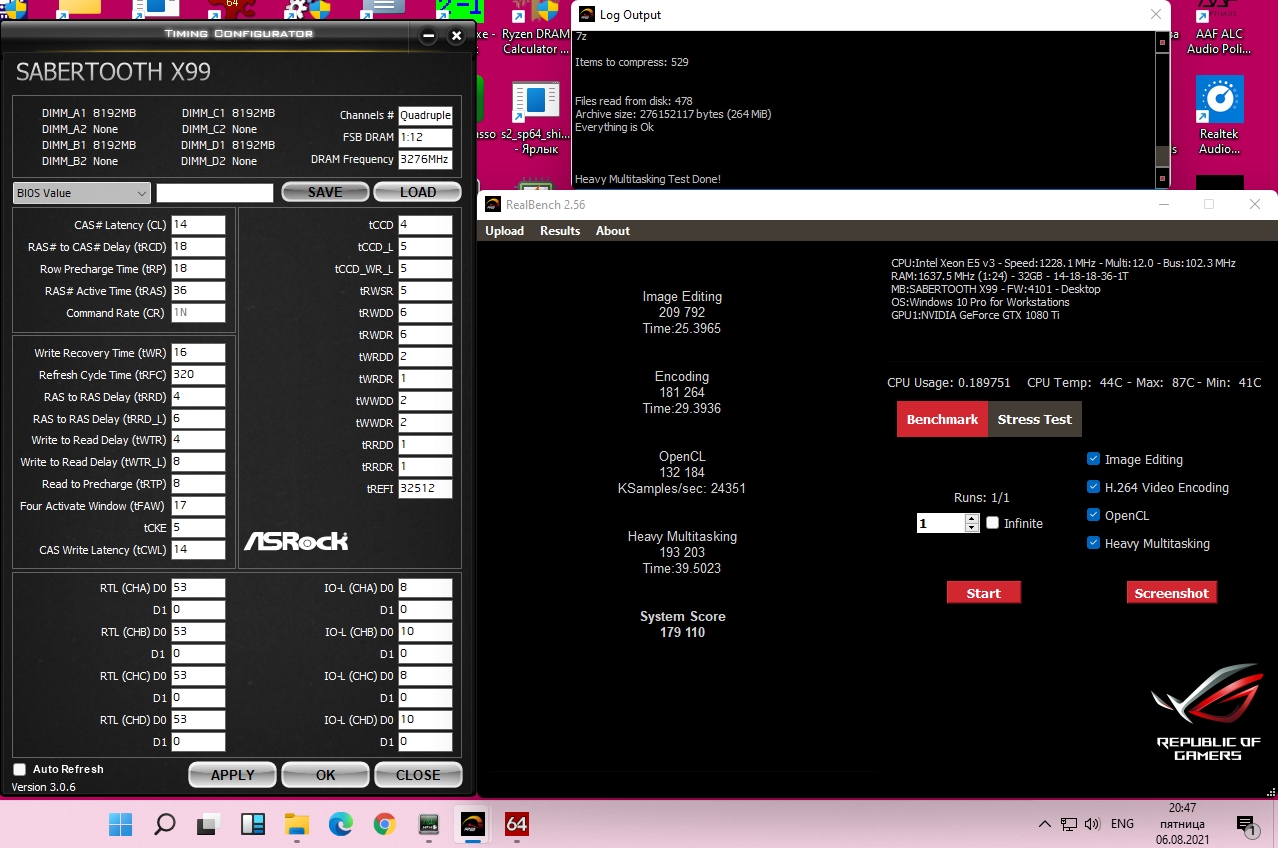Increase Runs count with up arrow

tap(972, 518)
